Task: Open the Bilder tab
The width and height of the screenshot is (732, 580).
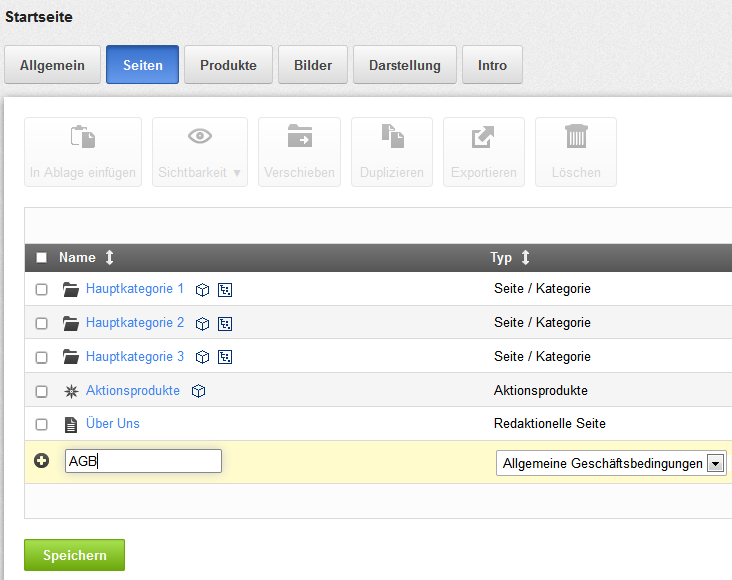Action: coord(313,65)
